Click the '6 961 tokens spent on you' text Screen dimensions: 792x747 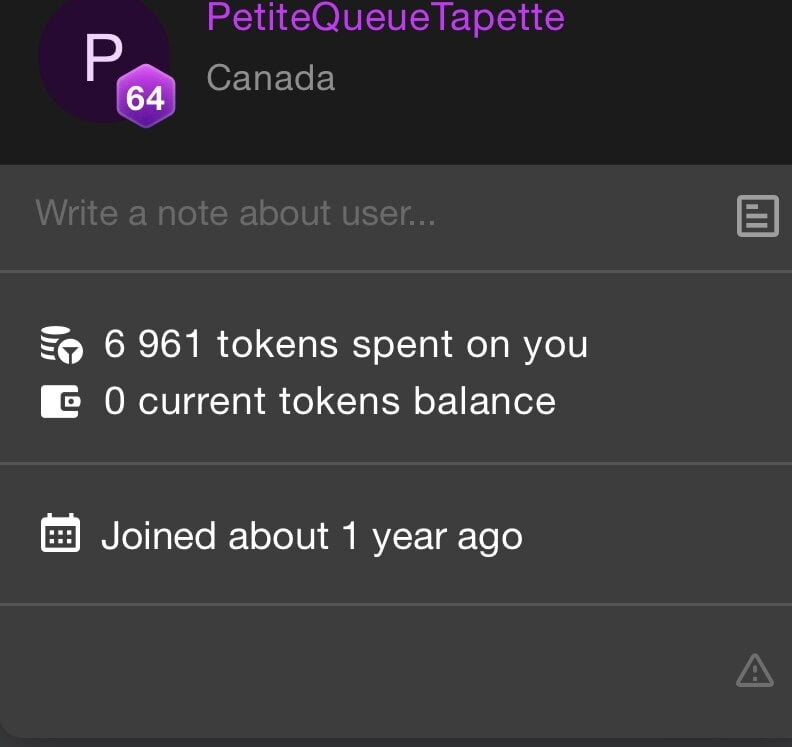[x=346, y=344]
